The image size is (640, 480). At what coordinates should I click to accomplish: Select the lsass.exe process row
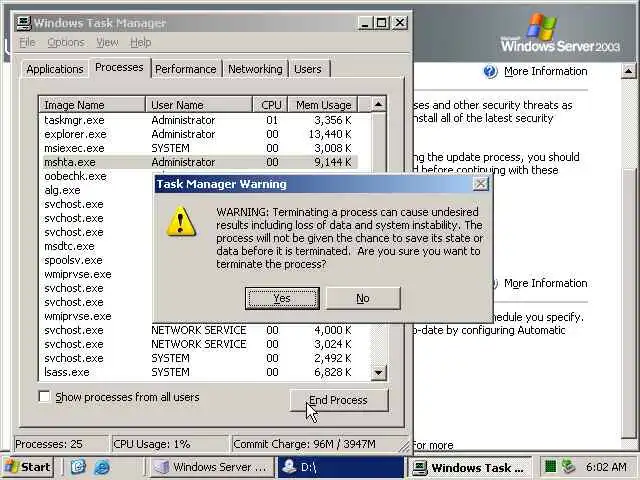click(x=198, y=372)
